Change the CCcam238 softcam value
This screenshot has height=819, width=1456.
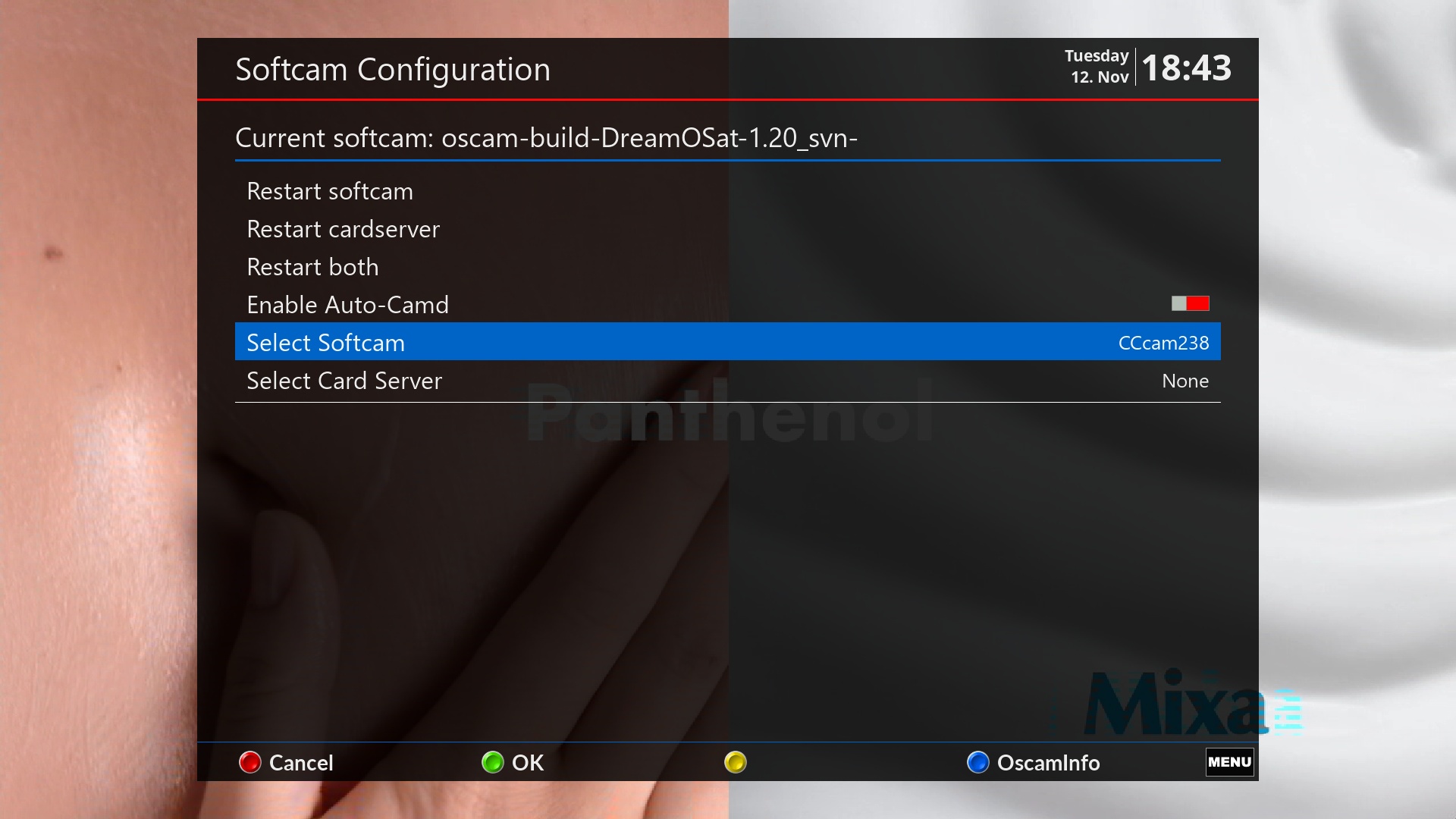click(1163, 343)
